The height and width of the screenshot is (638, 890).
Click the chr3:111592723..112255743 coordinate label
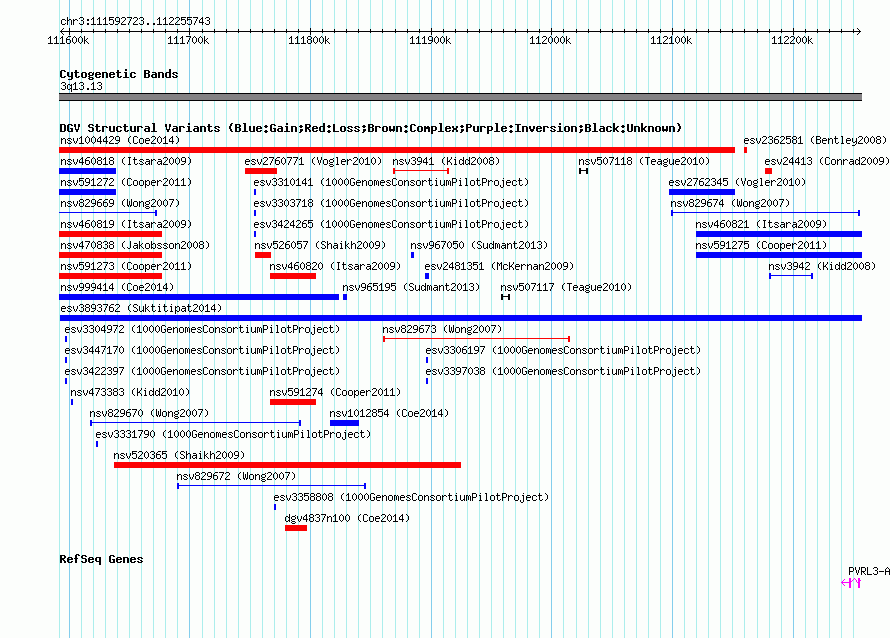tap(135, 21)
